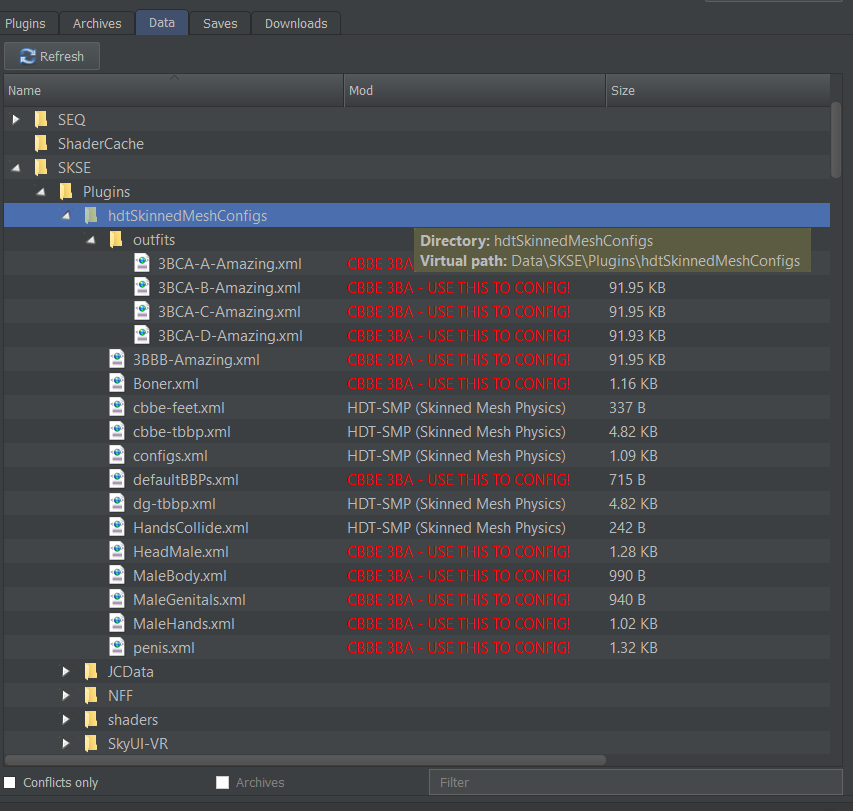This screenshot has height=811, width=853.
Task: Click the 715 B size value
Action: coord(627,480)
